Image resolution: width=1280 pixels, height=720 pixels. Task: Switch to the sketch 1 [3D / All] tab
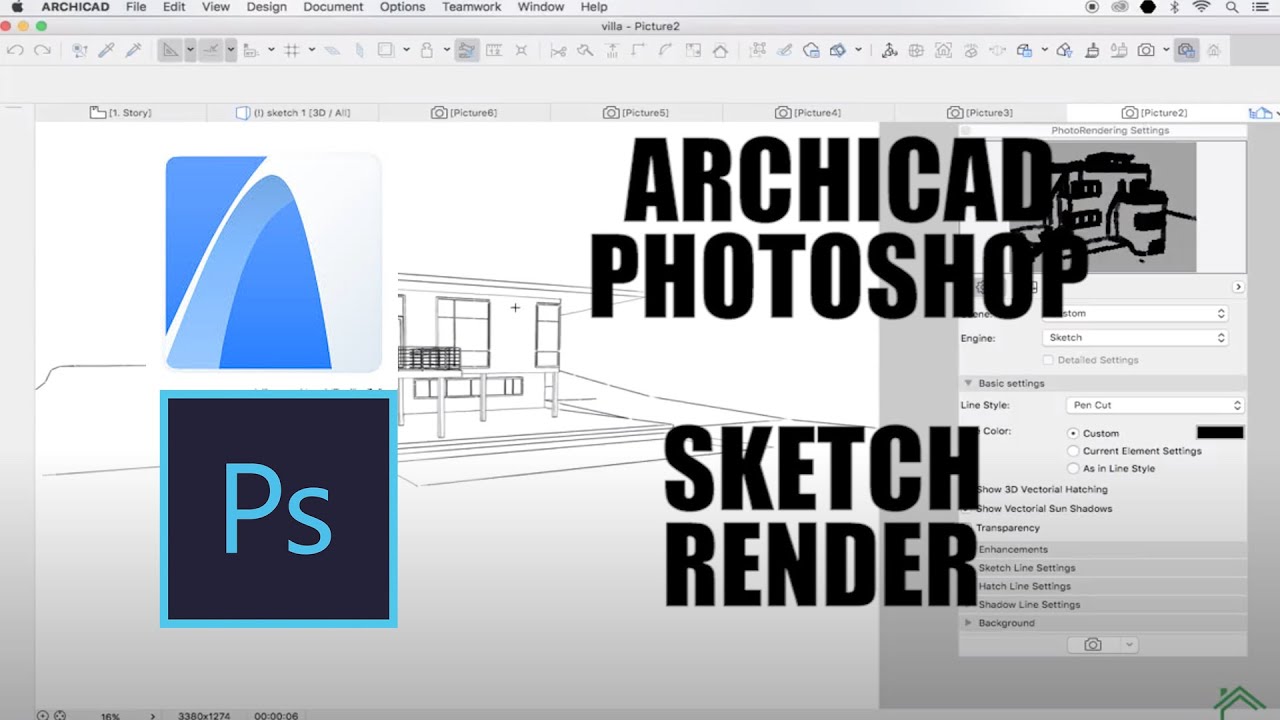click(x=292, y=113)
